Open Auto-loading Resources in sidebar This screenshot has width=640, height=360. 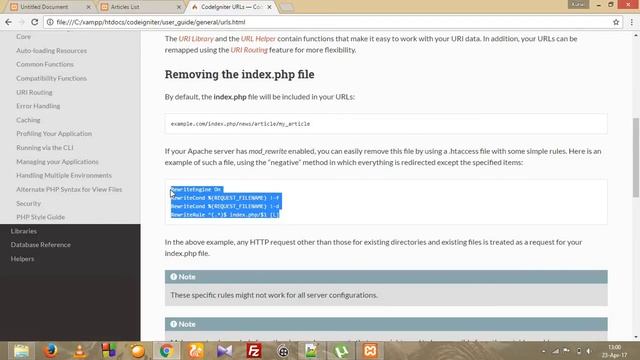point(51,51)
